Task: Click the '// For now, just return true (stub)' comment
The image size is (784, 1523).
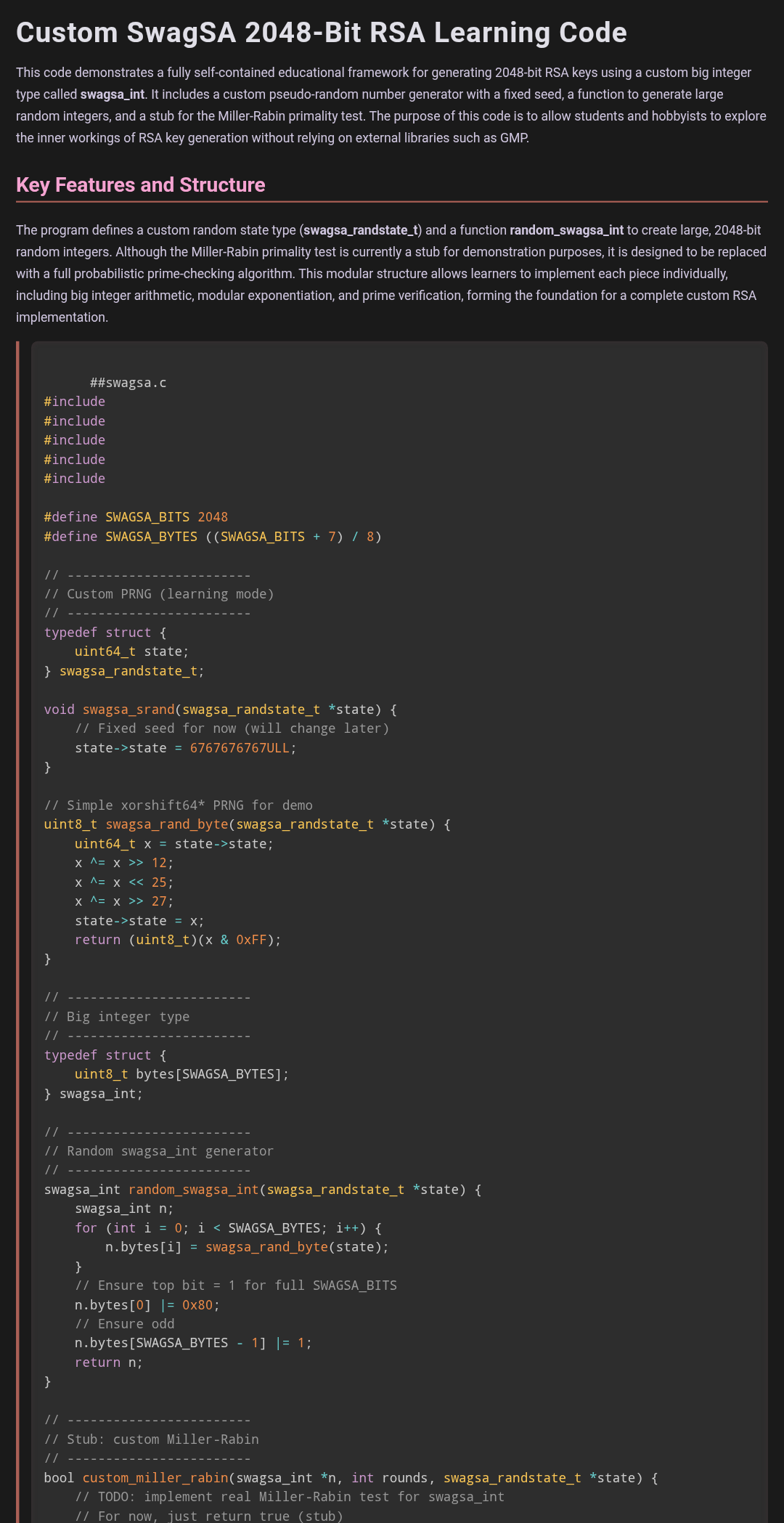Action: click(209, 1516)
